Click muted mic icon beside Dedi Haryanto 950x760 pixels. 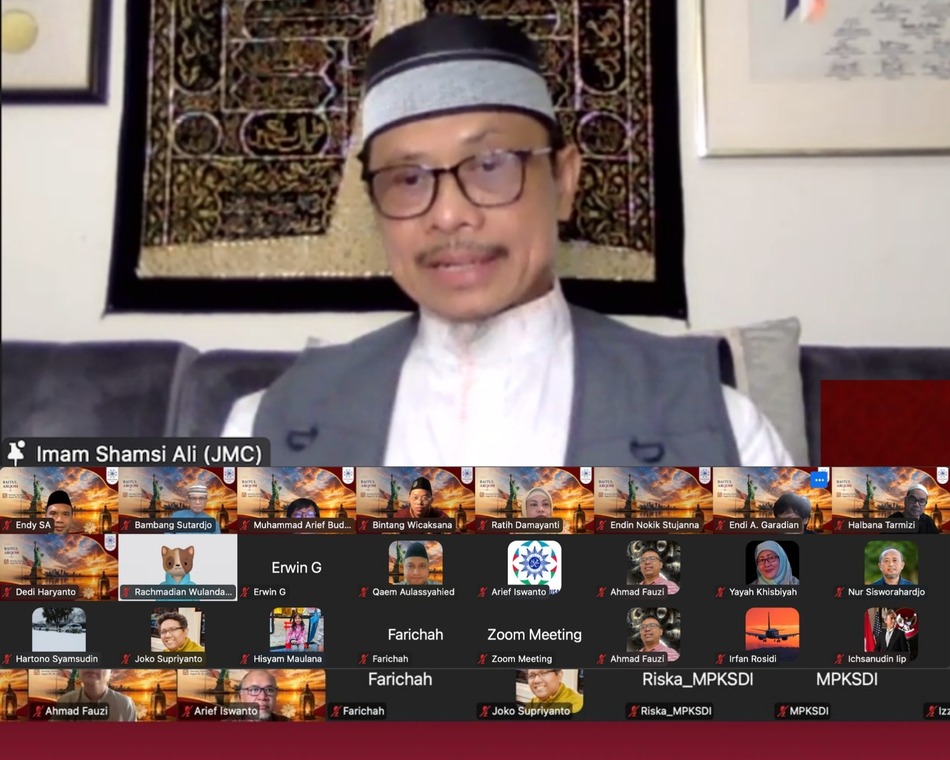coord(7,592)
